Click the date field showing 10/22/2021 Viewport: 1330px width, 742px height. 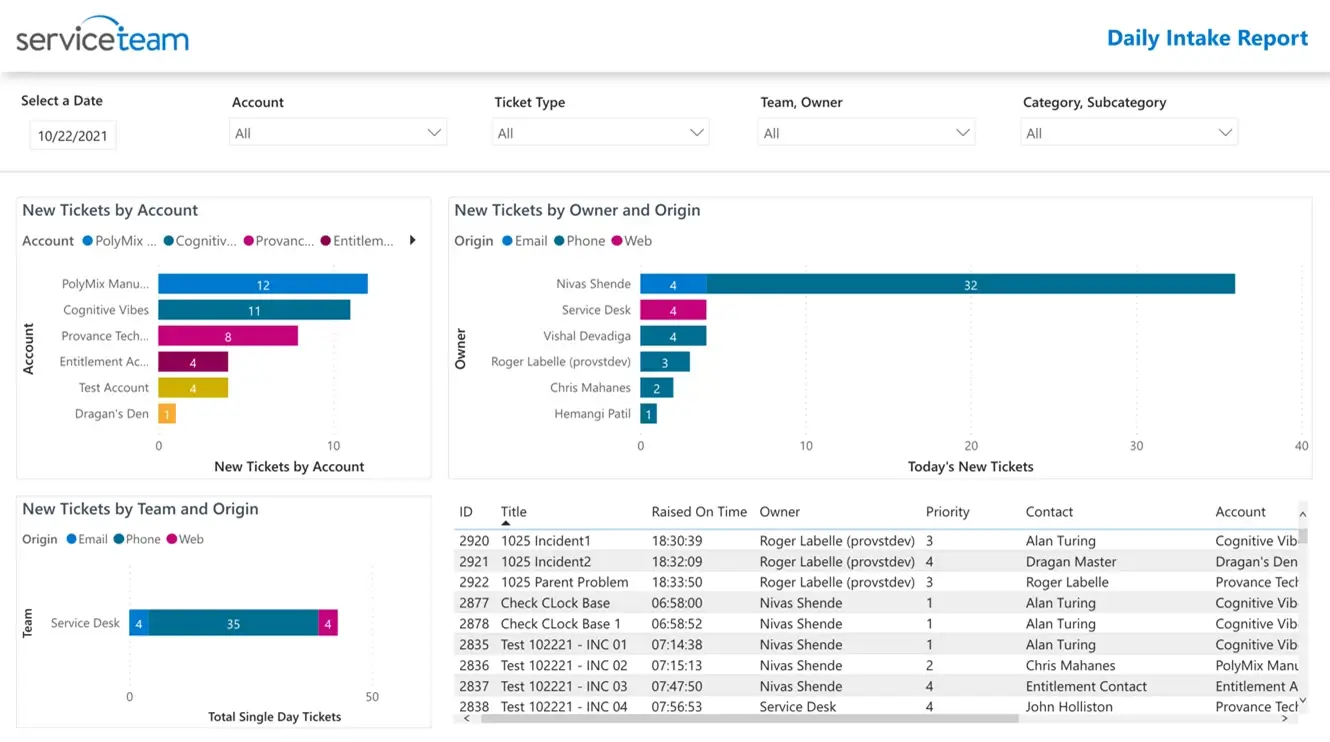[x=72, y=136]
